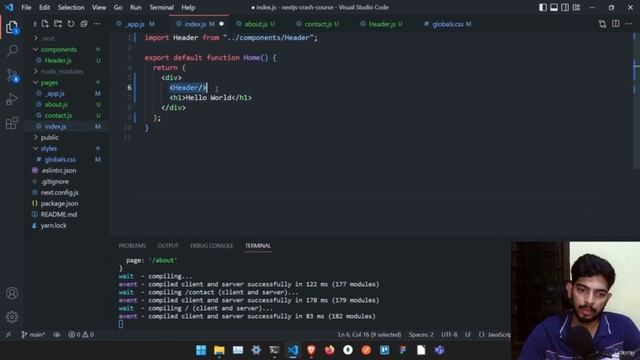Toggle the primary side bar

[x=542, y=7]
